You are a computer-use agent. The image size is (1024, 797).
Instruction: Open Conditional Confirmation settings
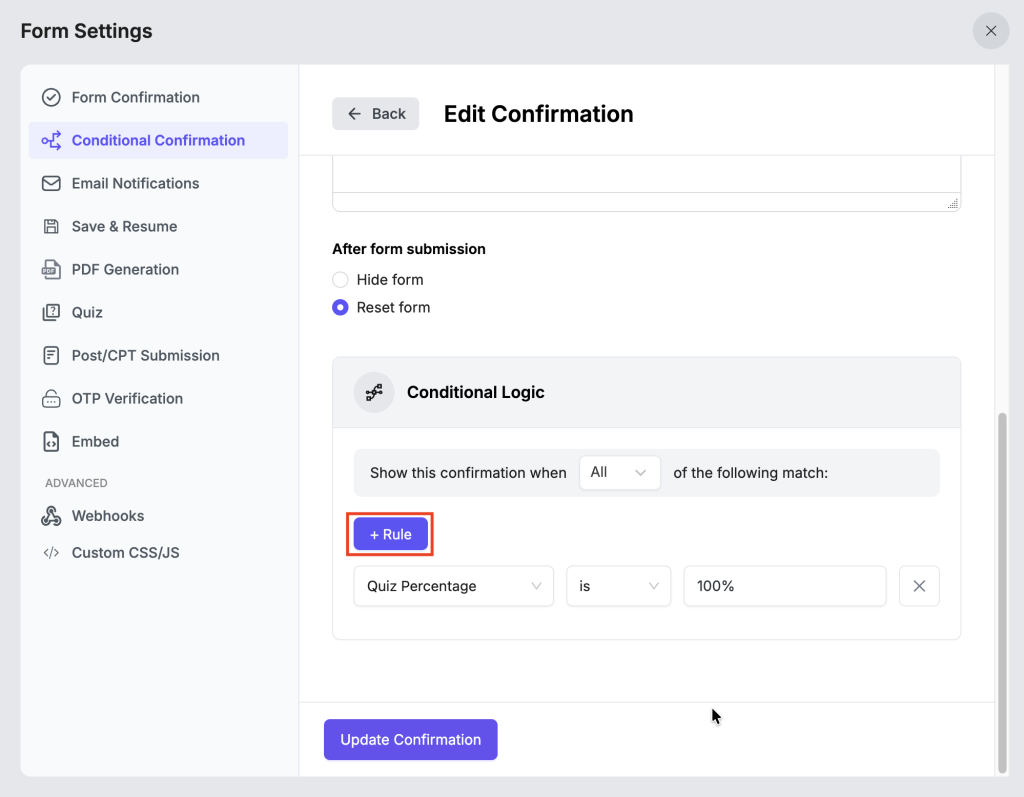158,140
